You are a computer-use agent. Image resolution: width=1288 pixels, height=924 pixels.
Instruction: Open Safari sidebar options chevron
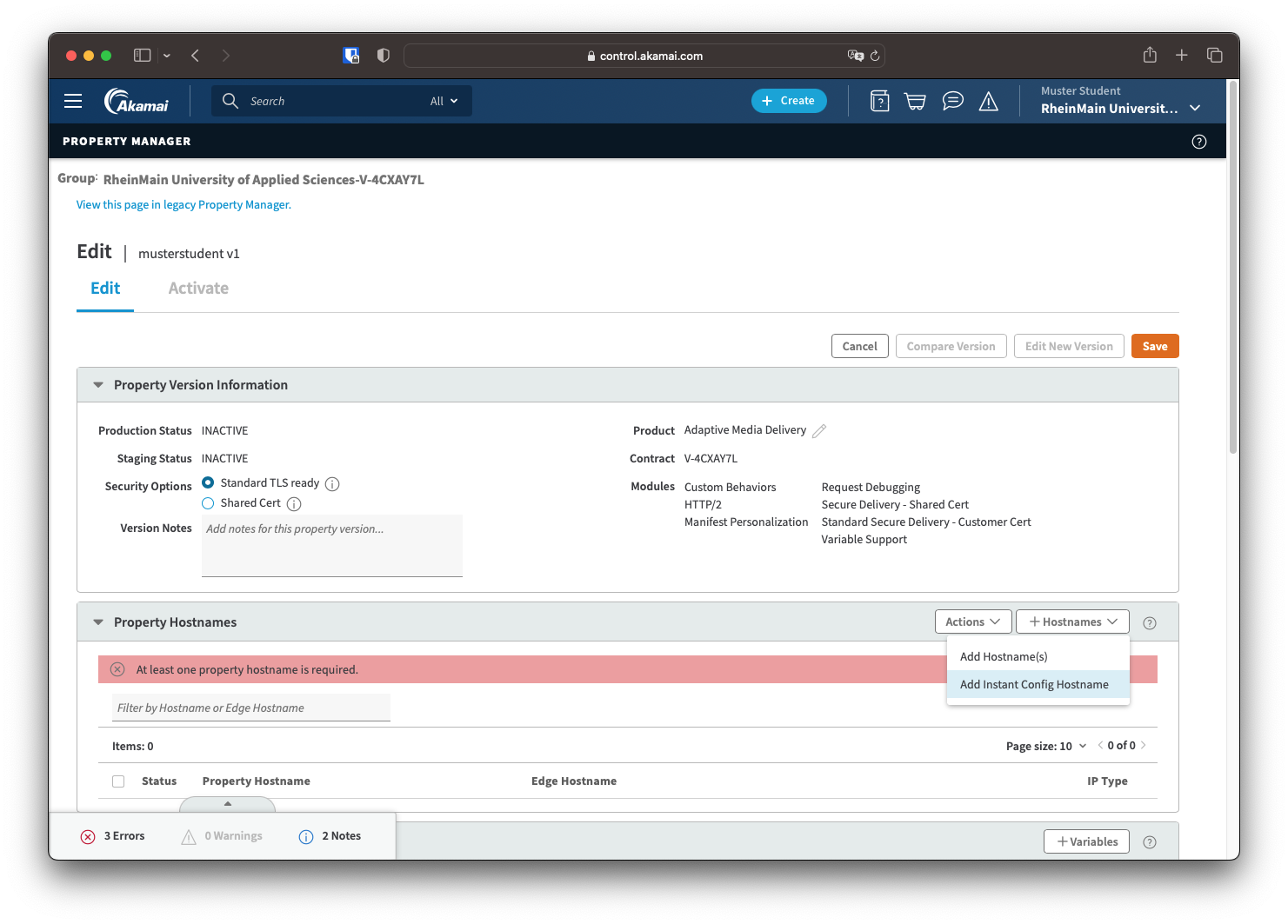(167, 56)
